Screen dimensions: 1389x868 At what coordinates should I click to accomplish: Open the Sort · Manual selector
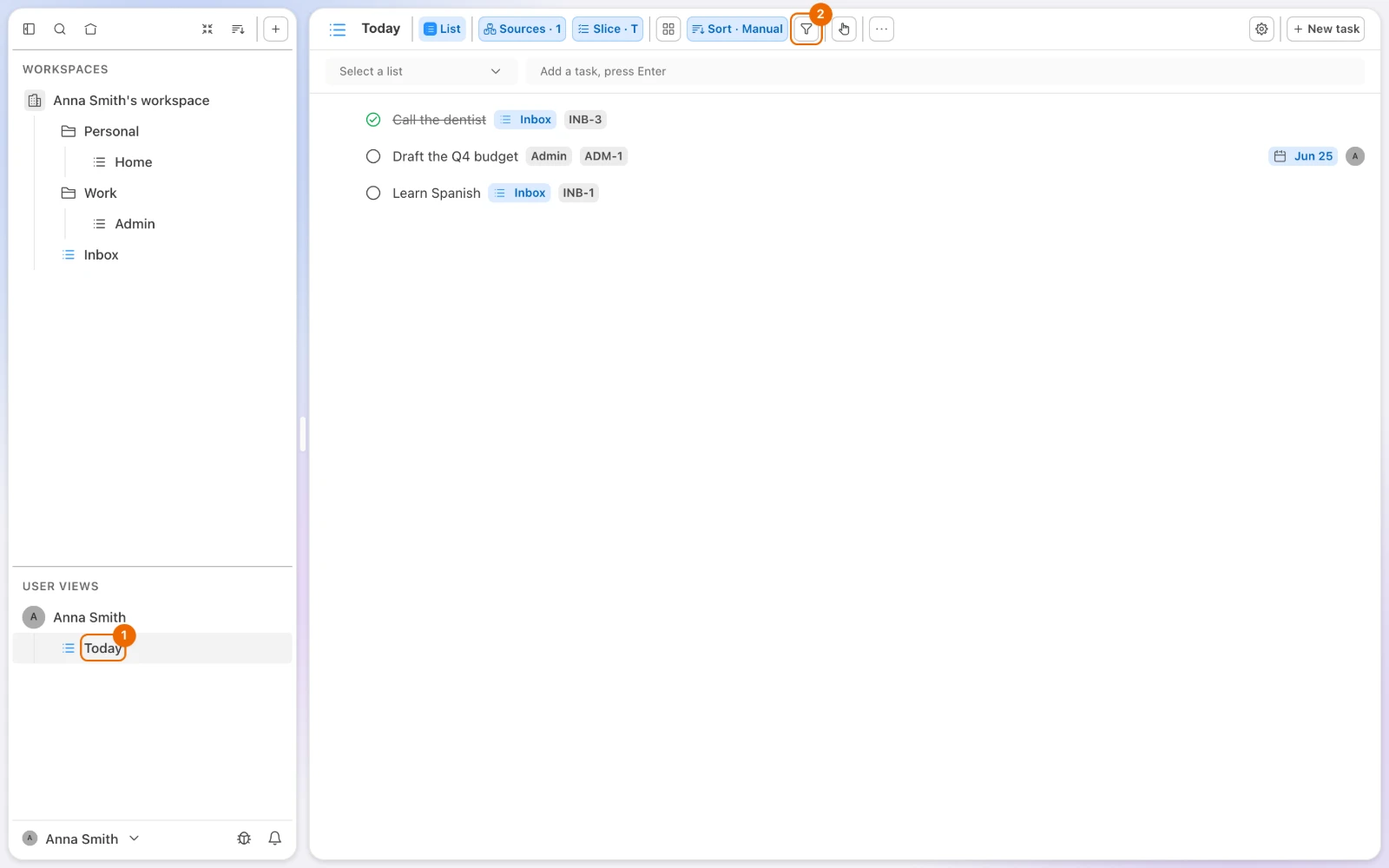click(737, 29)
